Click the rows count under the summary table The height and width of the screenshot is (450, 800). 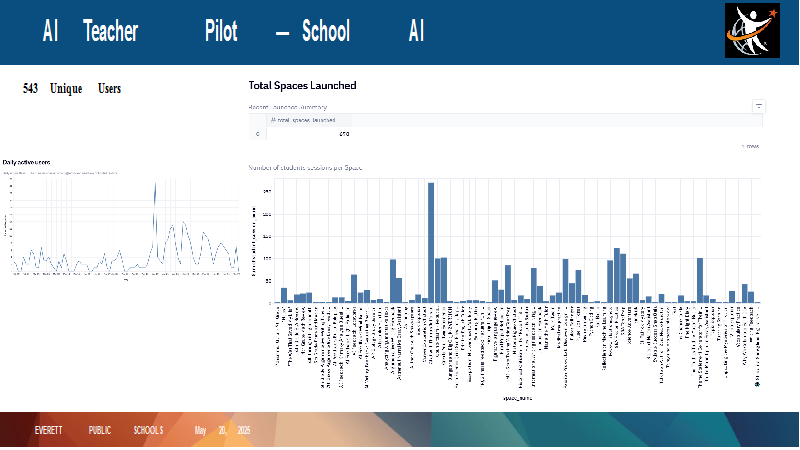[x=751, y=146]
